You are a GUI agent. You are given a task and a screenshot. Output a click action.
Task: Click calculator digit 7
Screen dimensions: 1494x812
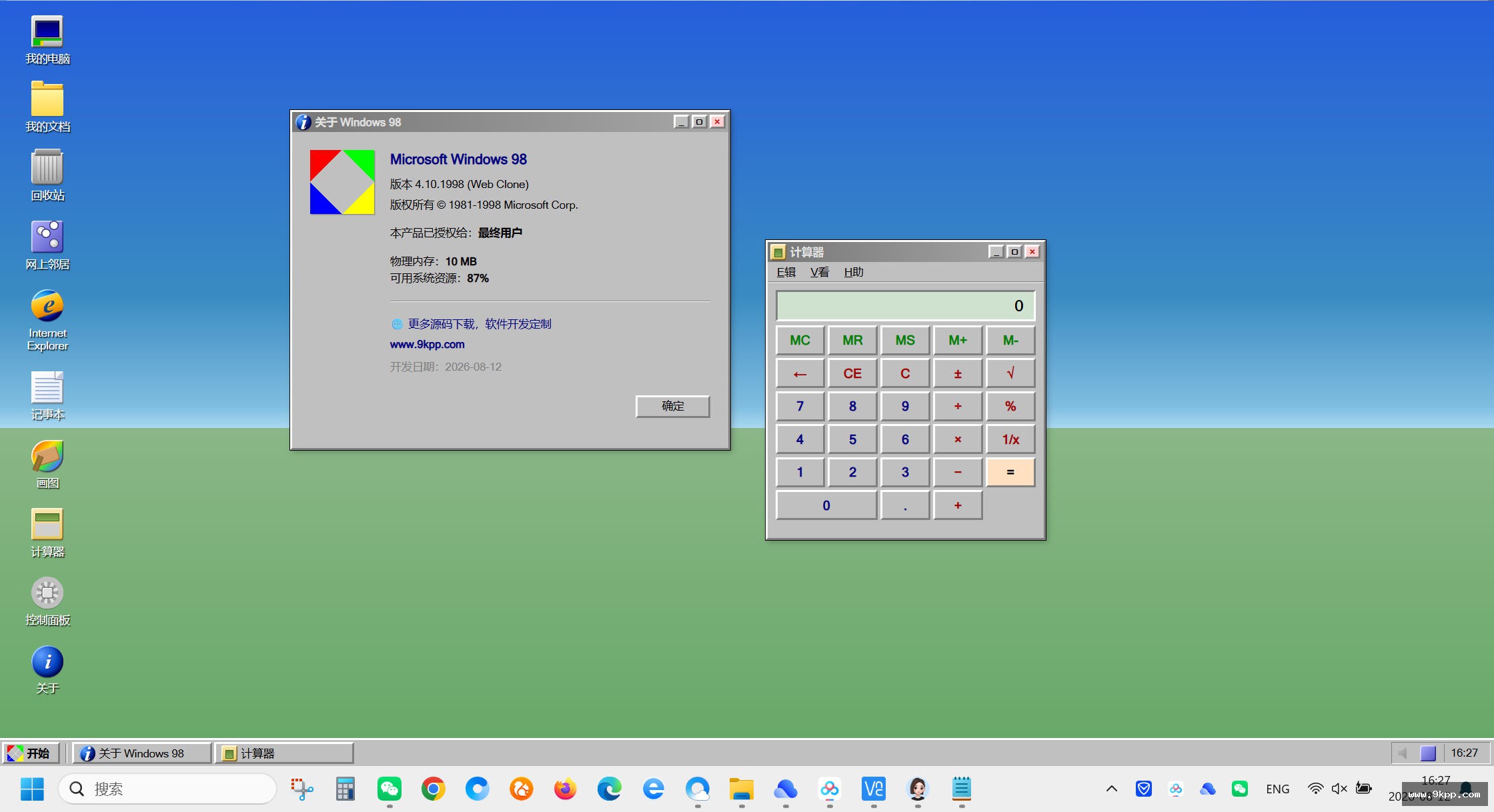(x=800, y=407)
